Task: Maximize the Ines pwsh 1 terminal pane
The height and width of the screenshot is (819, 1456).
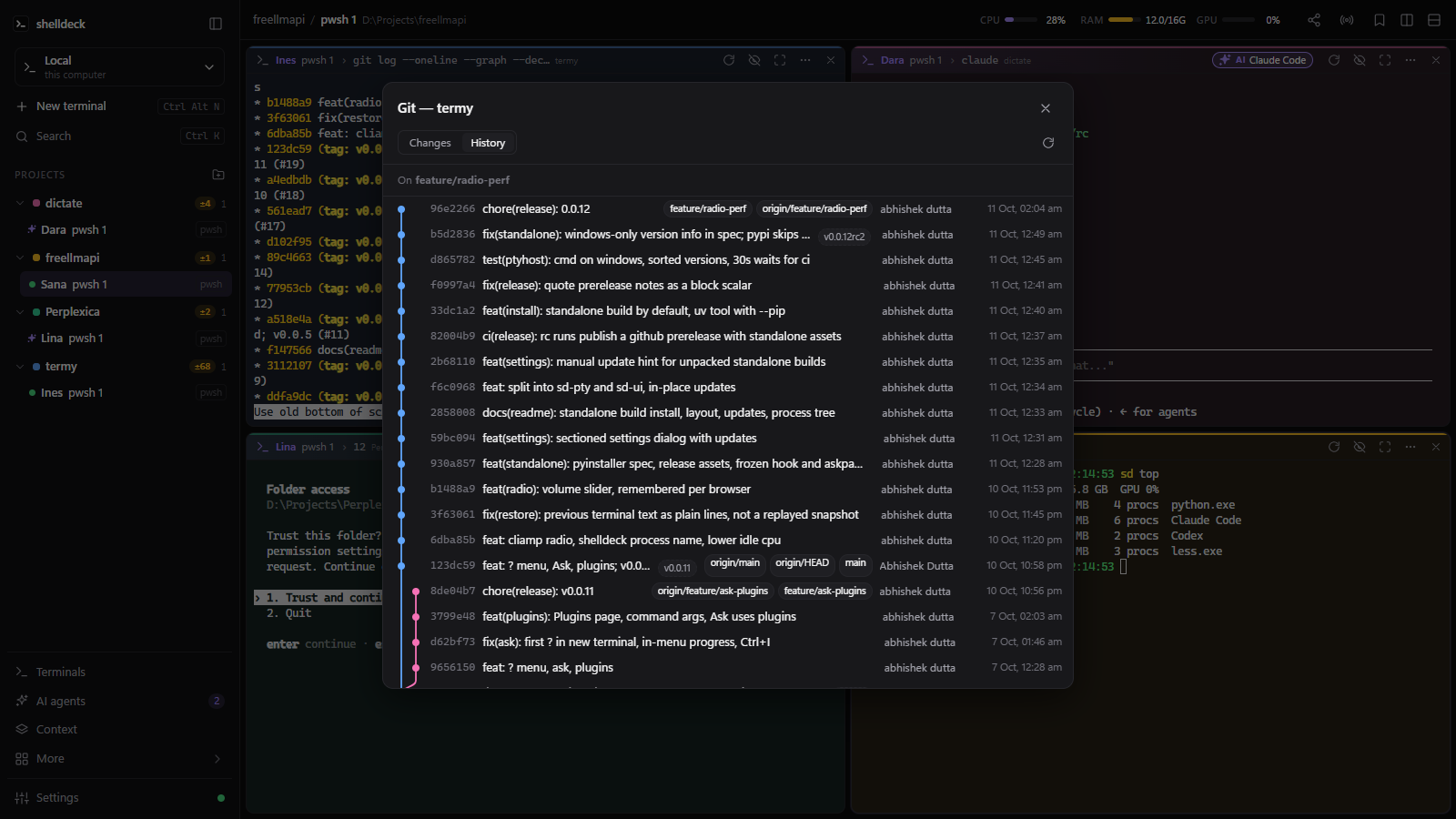Action: tap(780, 60)
